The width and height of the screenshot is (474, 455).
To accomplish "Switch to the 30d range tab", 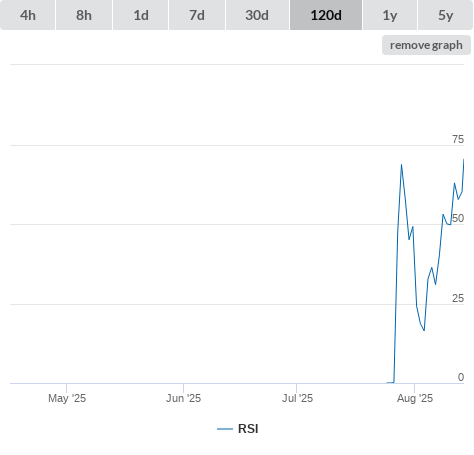I will pyautogui.click(x=257, y=15).
